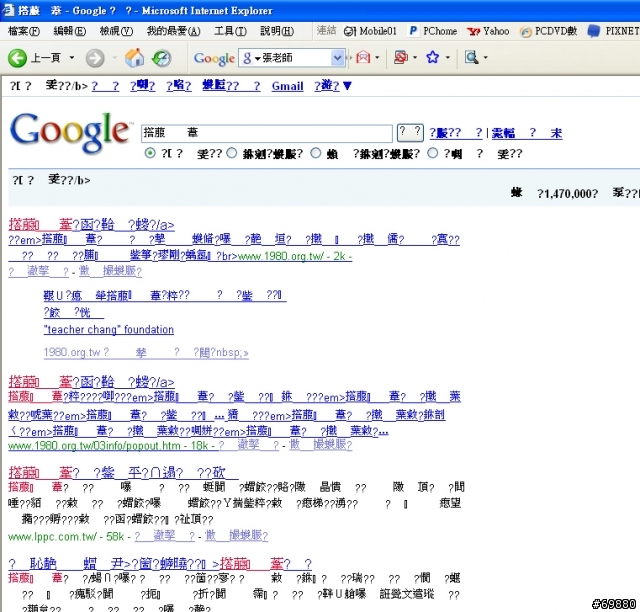This screenshot has width=640, height=612.
Task: Click the PChome P icon
Action: [x=413, y=31]
